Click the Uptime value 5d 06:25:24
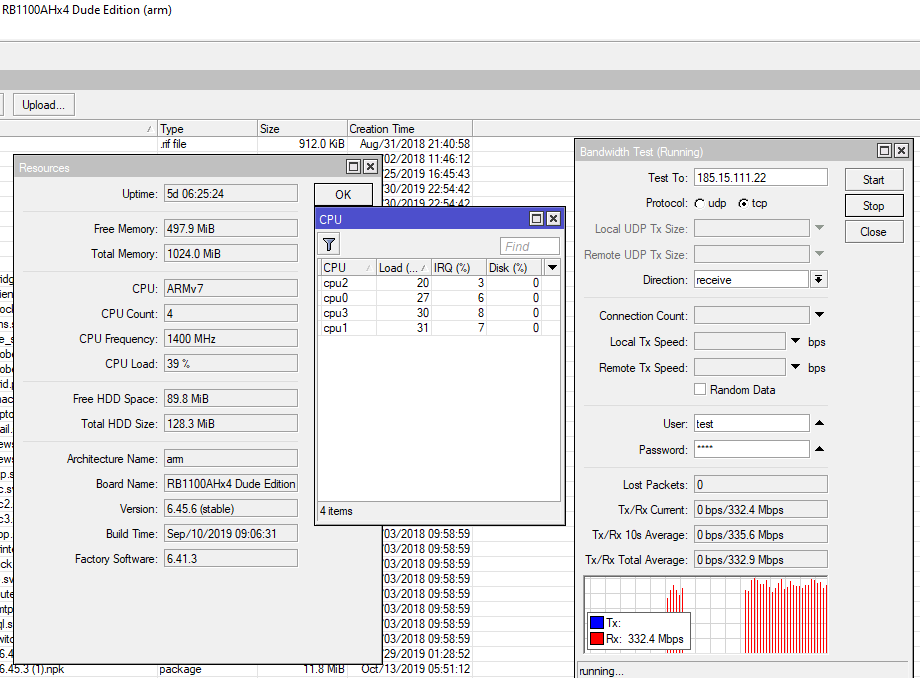This screenshot has height=678, width=920. (231, 194)
